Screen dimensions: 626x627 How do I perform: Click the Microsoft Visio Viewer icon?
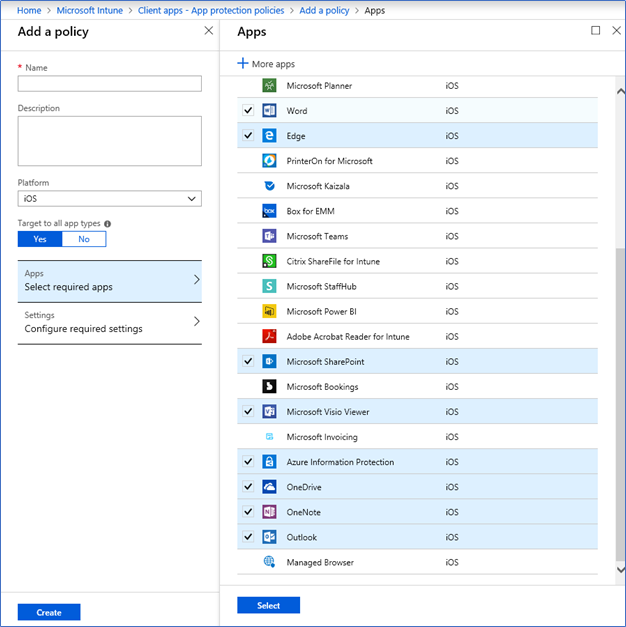click(x=269, y=411)
